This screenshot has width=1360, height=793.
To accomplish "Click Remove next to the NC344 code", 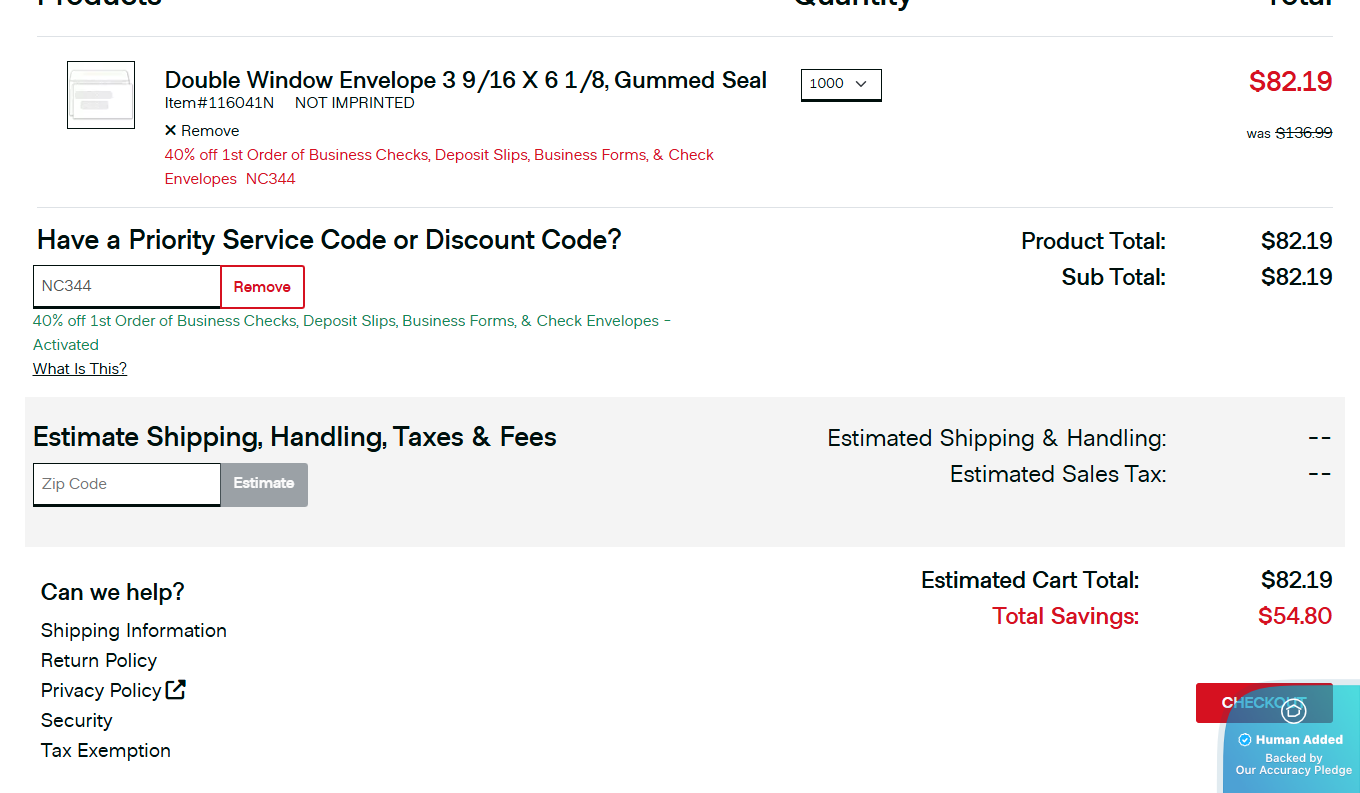I will pos(262,286).
